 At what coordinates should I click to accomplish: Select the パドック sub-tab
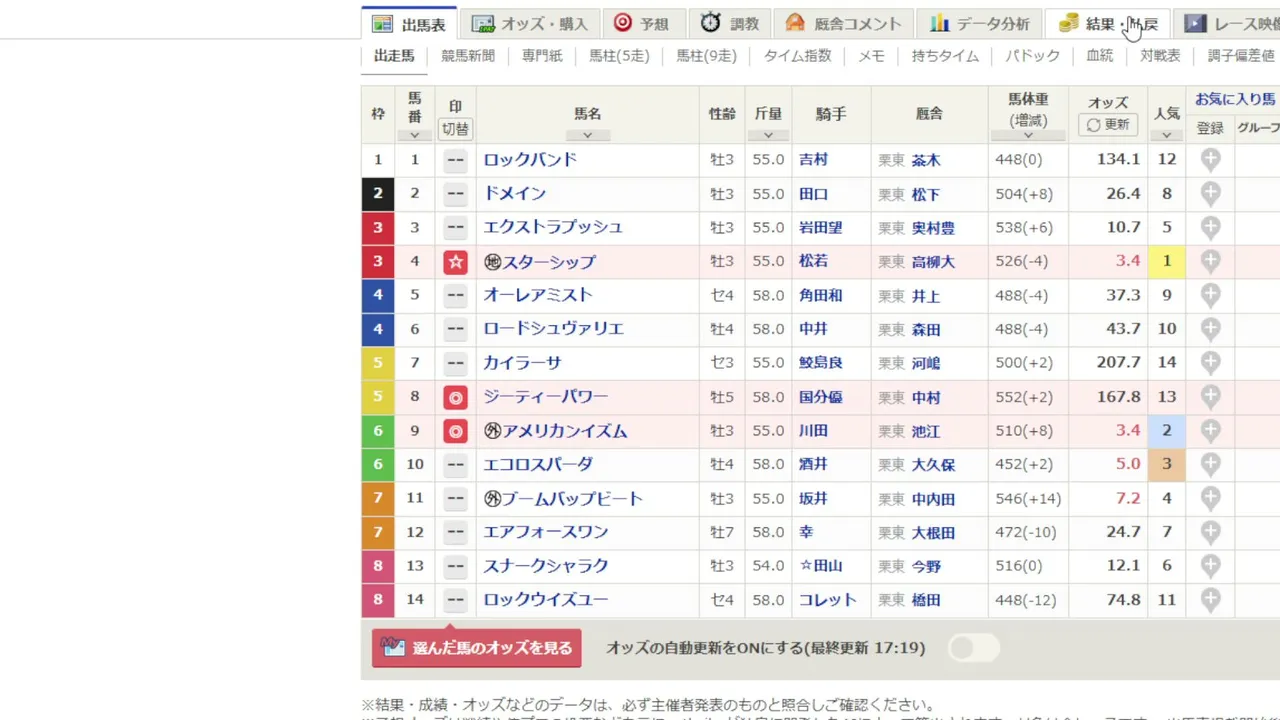tap(1032, 56)
